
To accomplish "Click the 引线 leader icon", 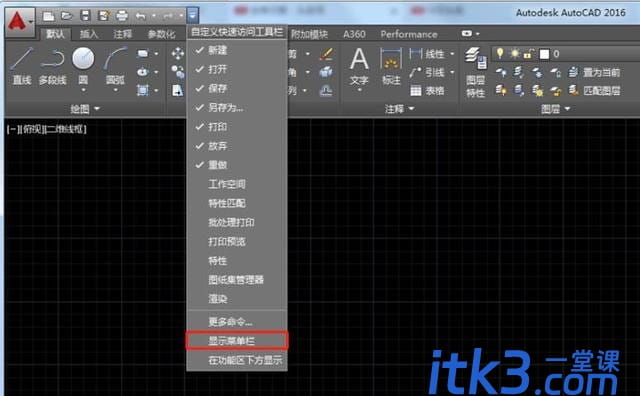I will point(416,72).
